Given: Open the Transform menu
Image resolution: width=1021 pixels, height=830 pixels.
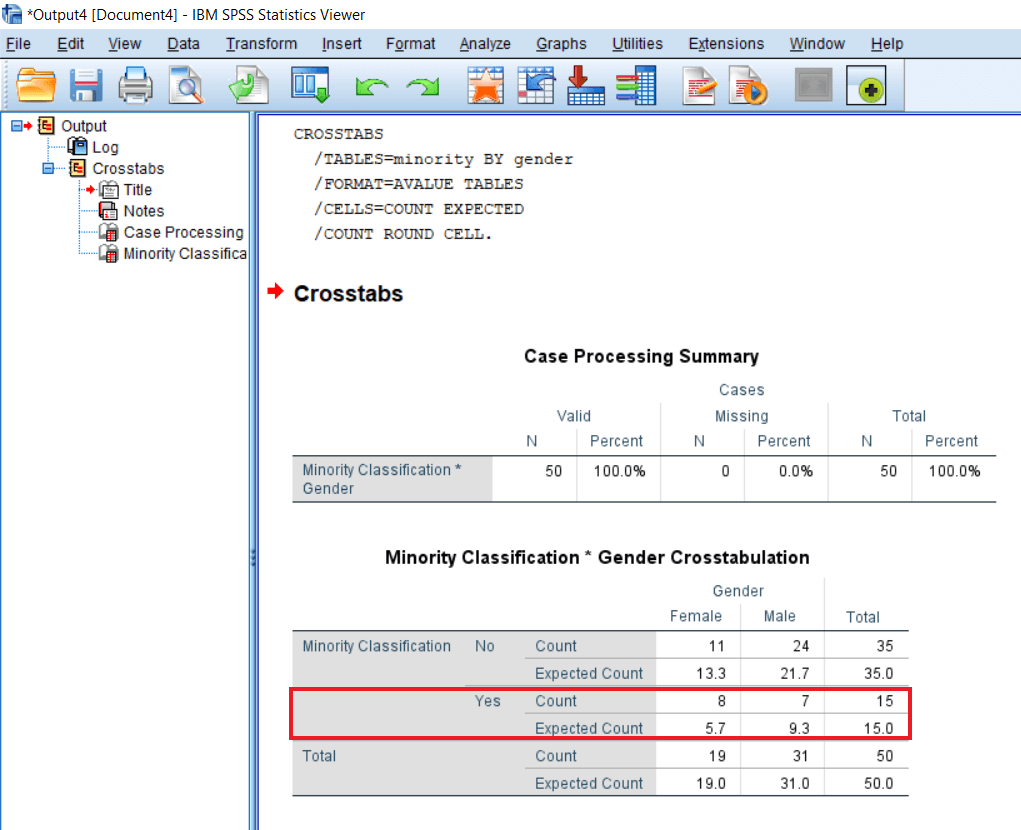Looking at the screenshot, I should pyautogui.click(x=261, y=44).
